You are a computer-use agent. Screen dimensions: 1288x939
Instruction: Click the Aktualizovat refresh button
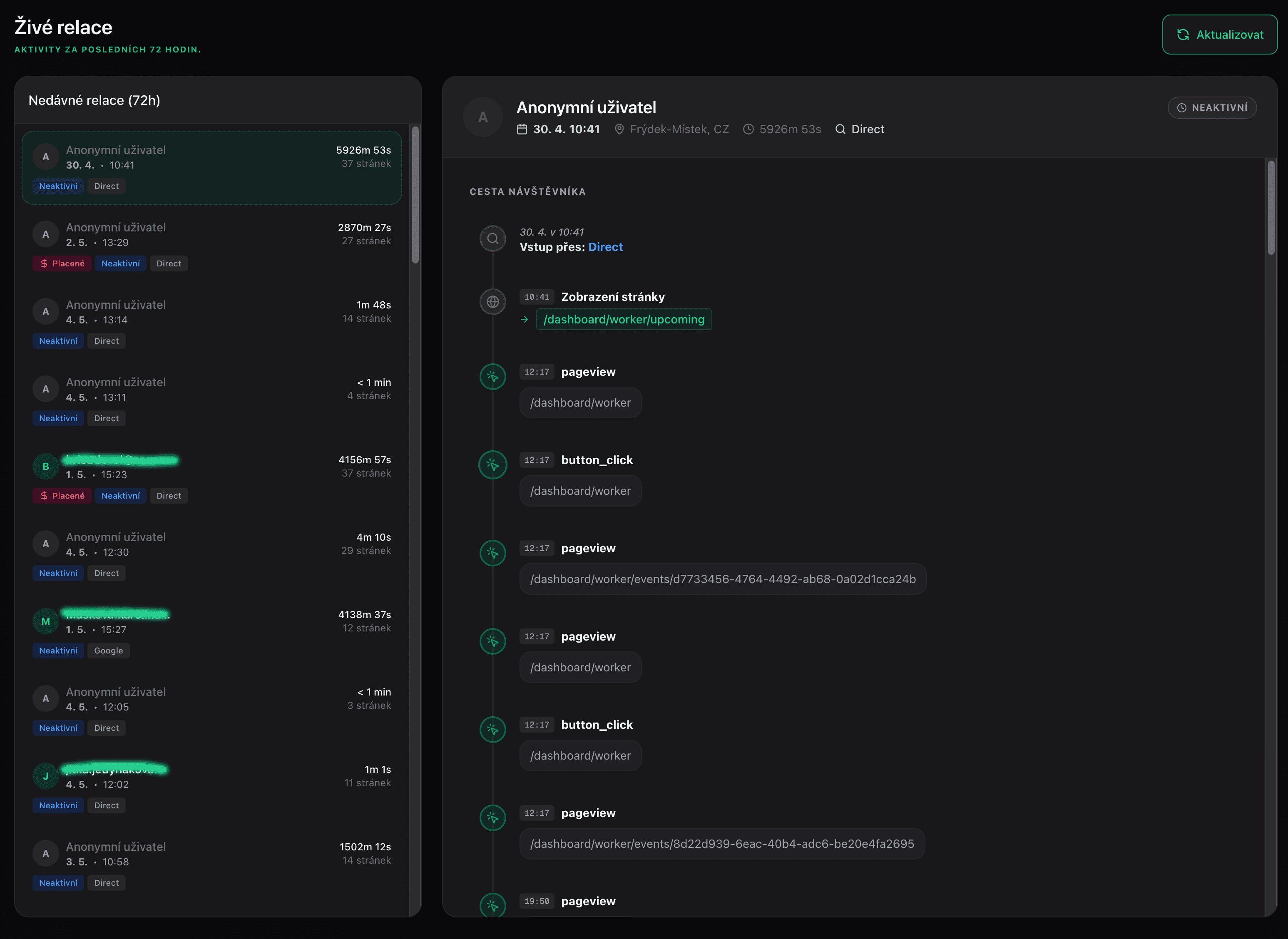1219,35
